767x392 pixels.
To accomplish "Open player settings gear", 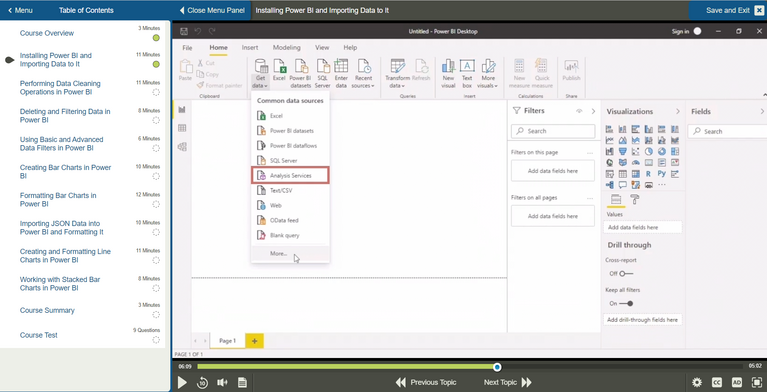I will point(697,382).
